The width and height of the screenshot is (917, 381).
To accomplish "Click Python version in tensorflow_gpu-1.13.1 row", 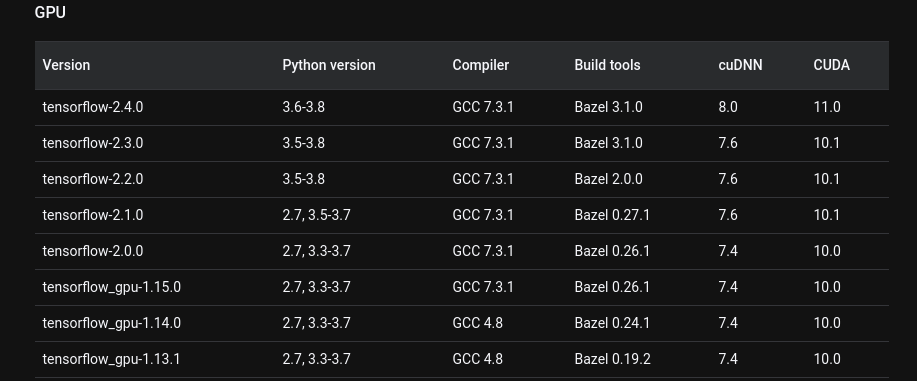I will click(x=316, y=359).
